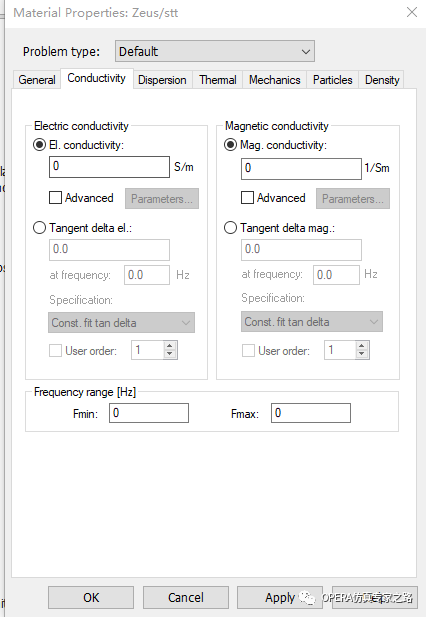Screen dimensions: 426x617
Task: Click the Cancel button
Action: click(x=186, y=598)
